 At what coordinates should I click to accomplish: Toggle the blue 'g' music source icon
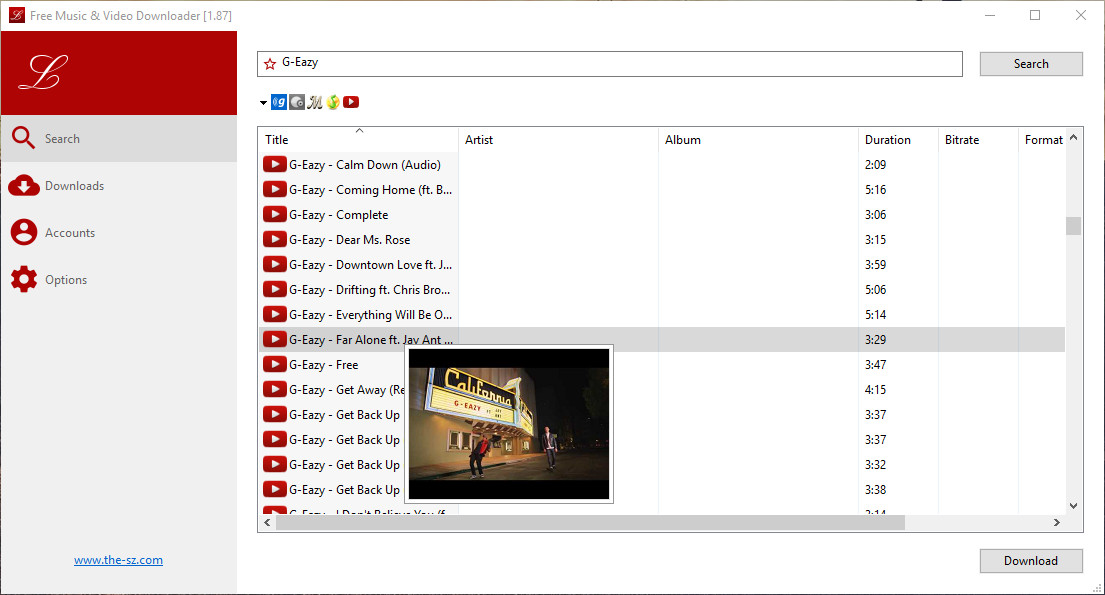click(x=279, y=102)
